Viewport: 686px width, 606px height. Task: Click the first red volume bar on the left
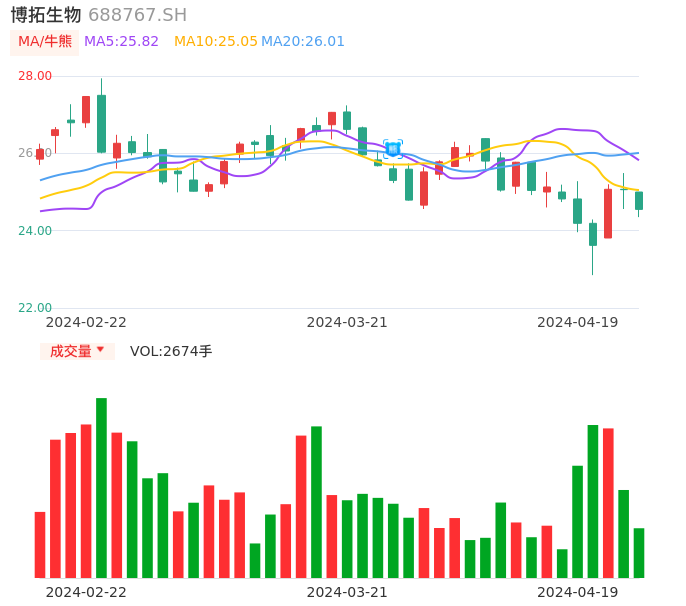pos(40,545)
